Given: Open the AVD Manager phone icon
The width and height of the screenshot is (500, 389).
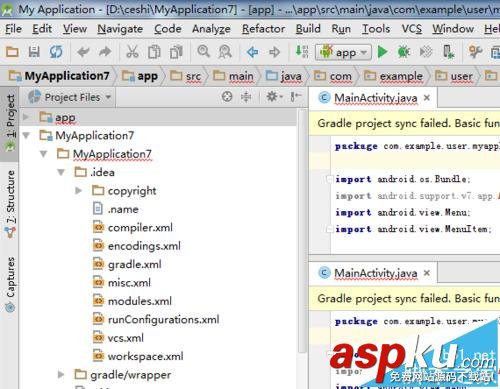Looking at the screenshot, I should (448, 52).
